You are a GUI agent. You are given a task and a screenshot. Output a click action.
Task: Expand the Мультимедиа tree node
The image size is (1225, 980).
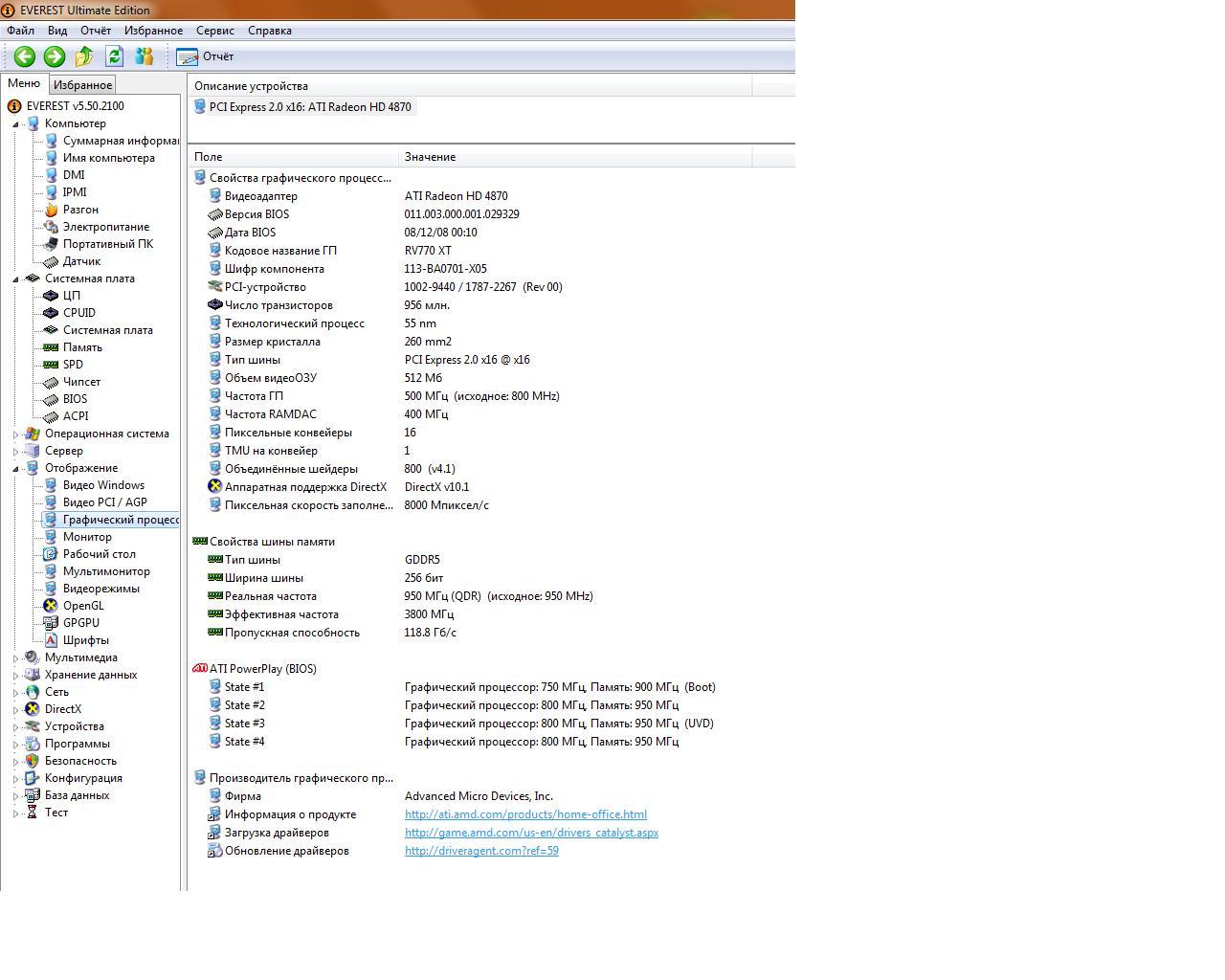[x=15, y=658]
